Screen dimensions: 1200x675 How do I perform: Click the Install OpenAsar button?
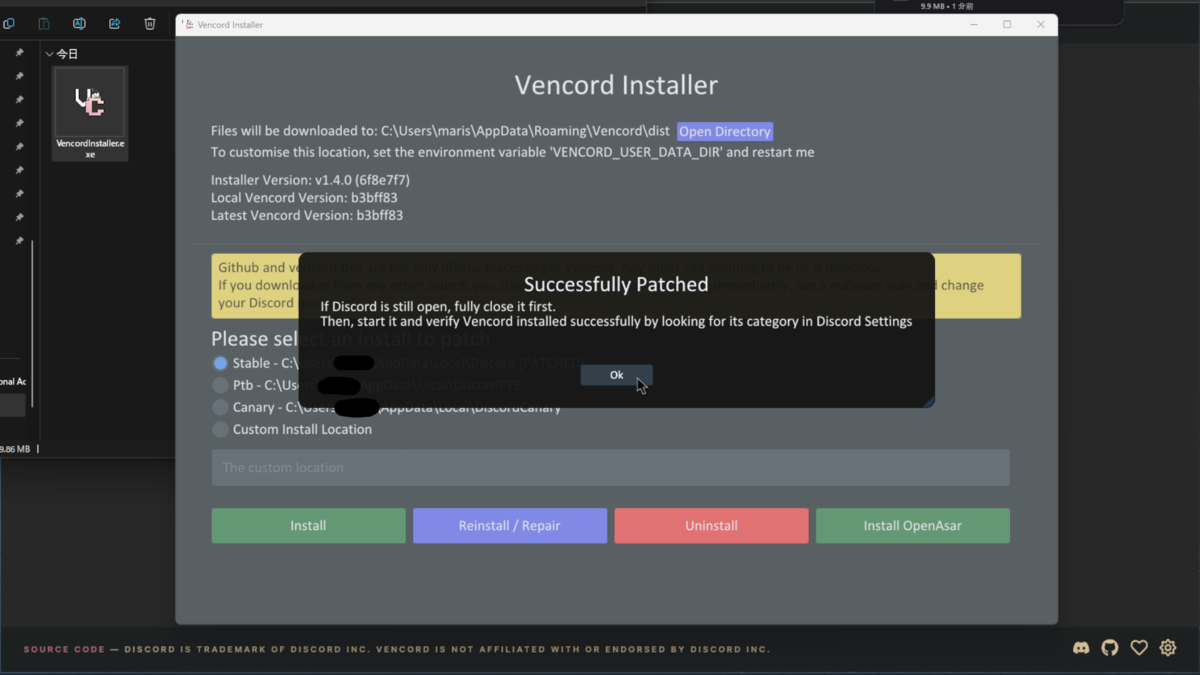(913, 526)
